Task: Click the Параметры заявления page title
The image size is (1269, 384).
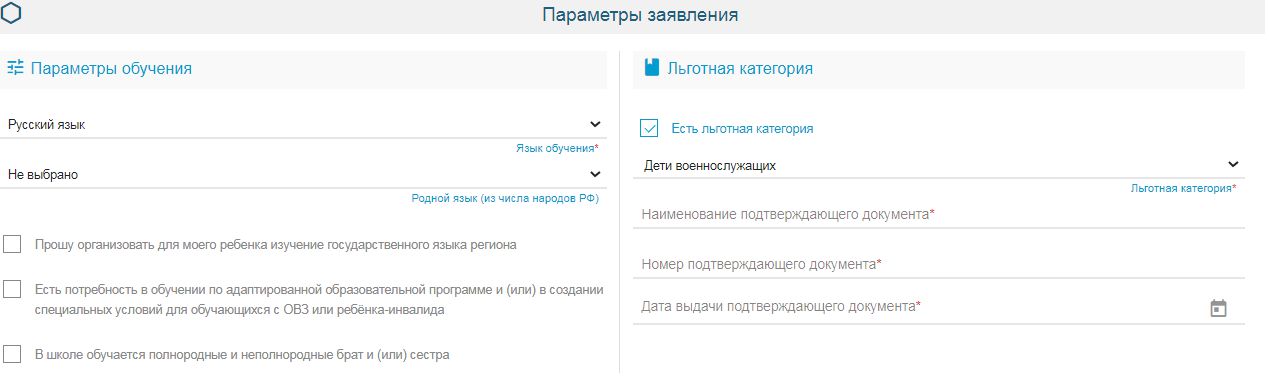Action: pos(640,15)
